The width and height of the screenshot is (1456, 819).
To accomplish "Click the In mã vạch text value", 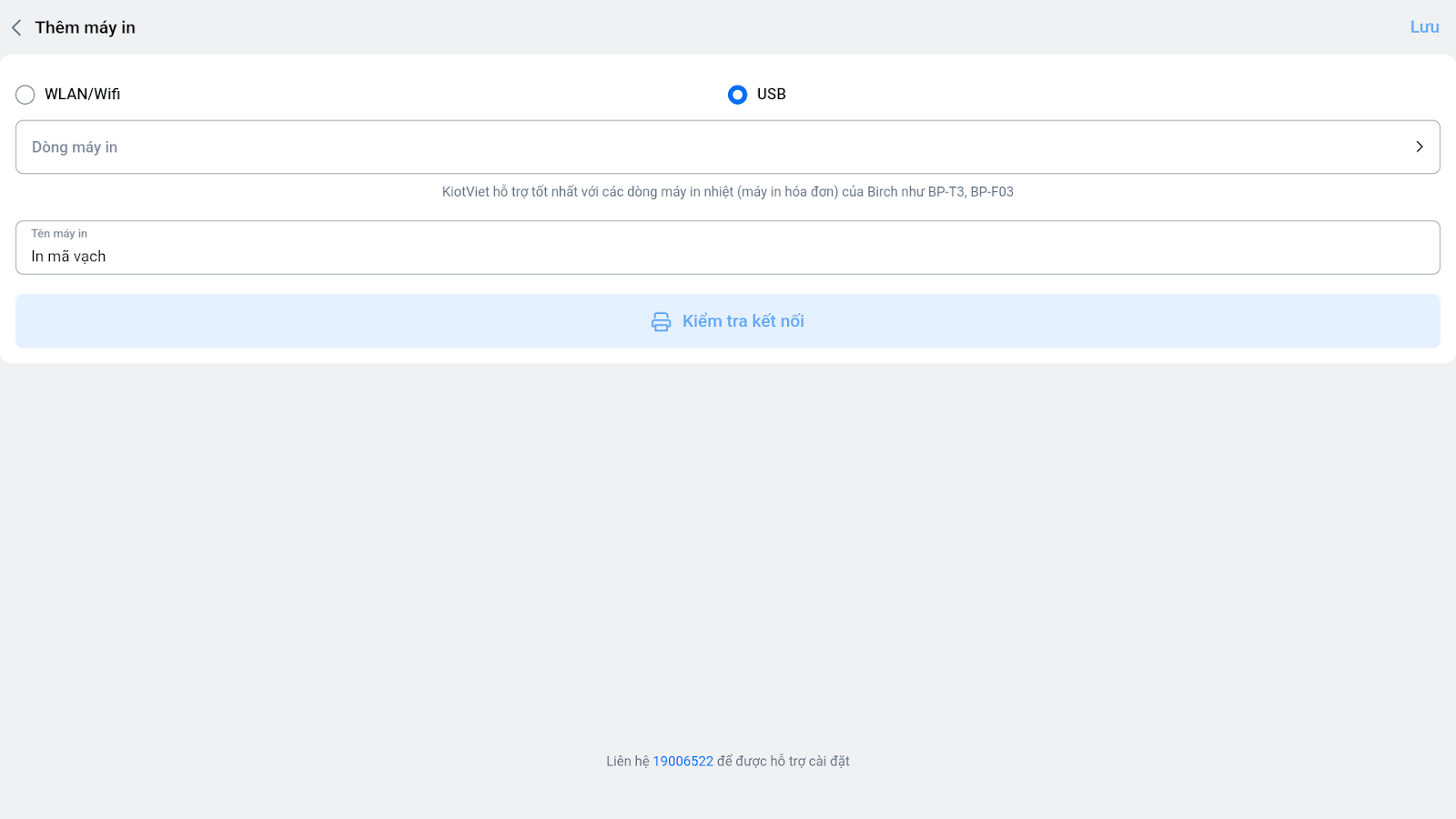I will coord(68,257).
